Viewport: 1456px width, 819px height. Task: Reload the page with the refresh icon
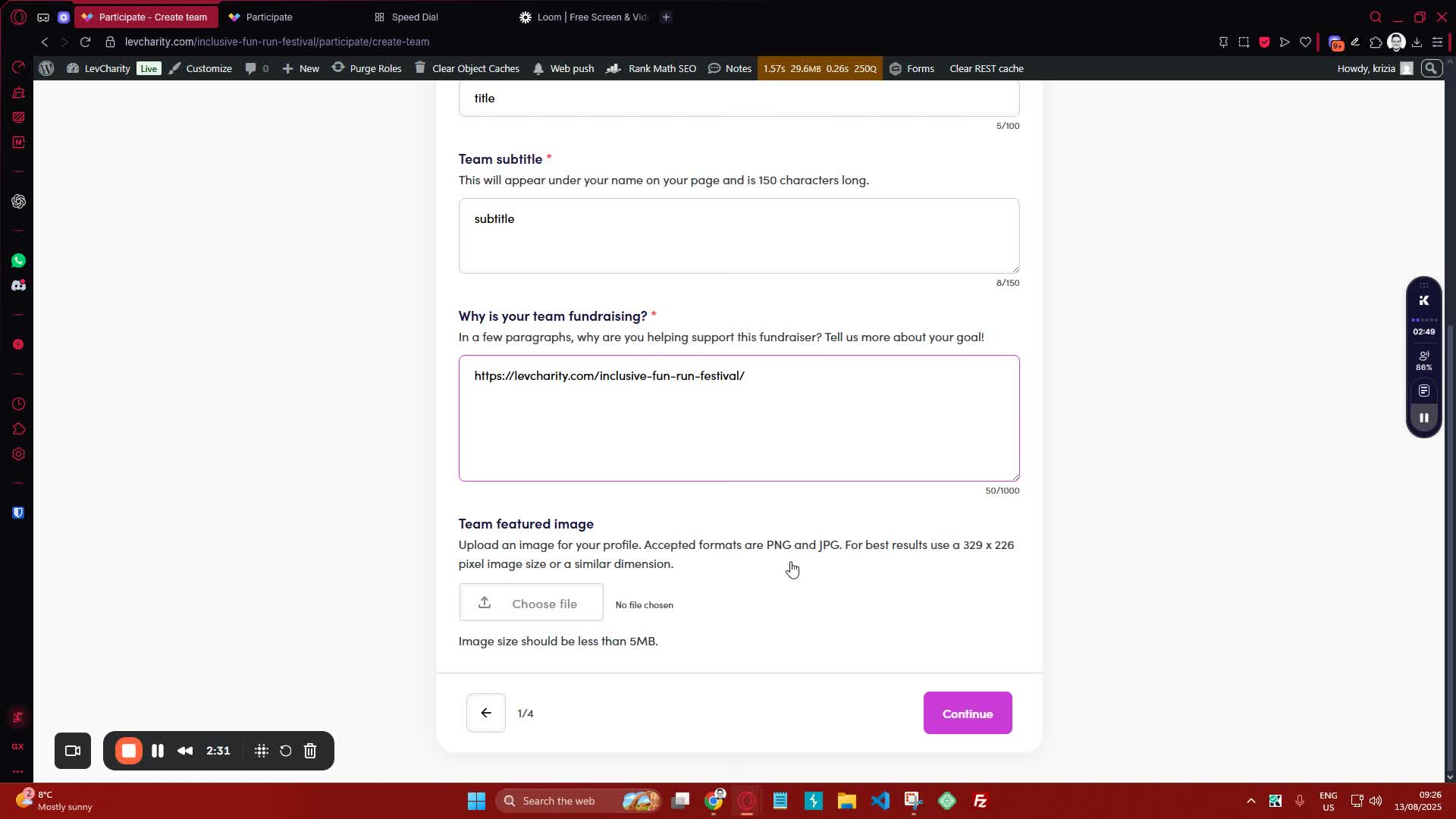(86, 42)
